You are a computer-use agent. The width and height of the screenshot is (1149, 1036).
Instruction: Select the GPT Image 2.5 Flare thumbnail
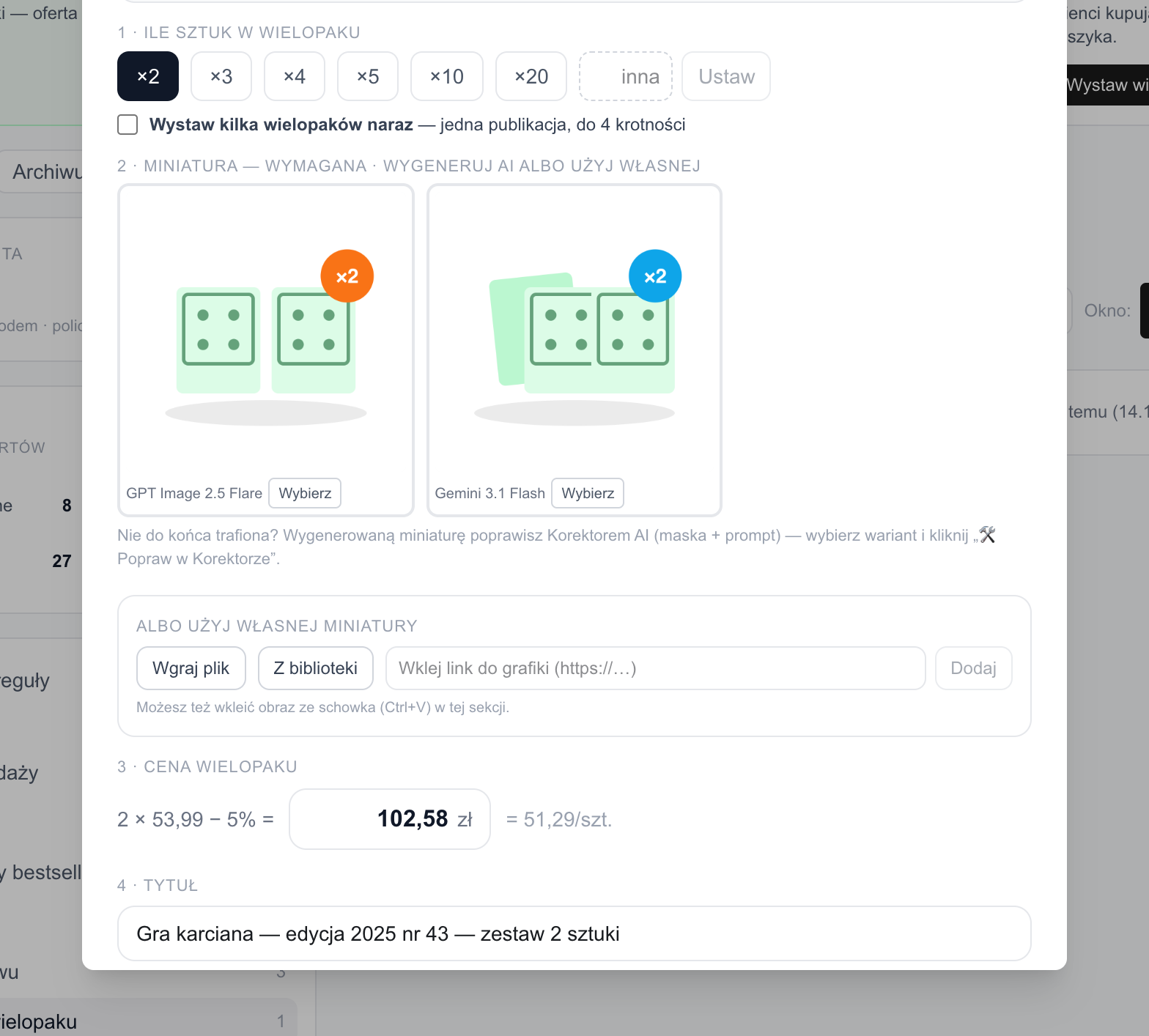[266, 350]
